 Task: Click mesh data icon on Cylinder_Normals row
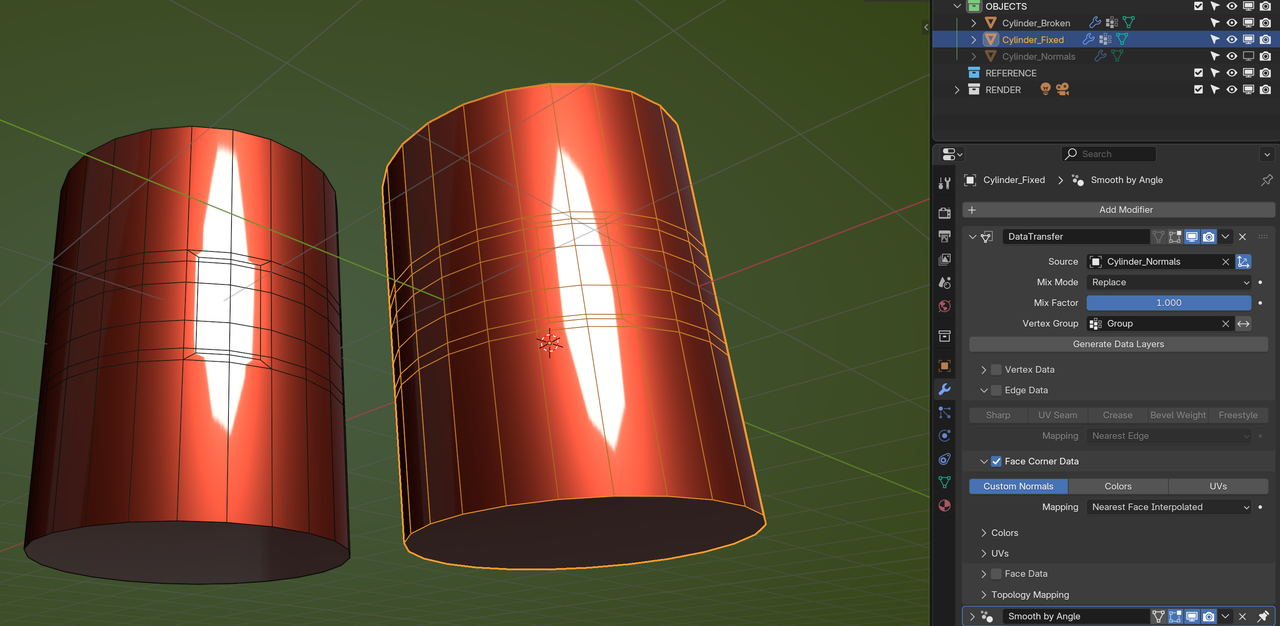click(x=1117, y=57)
